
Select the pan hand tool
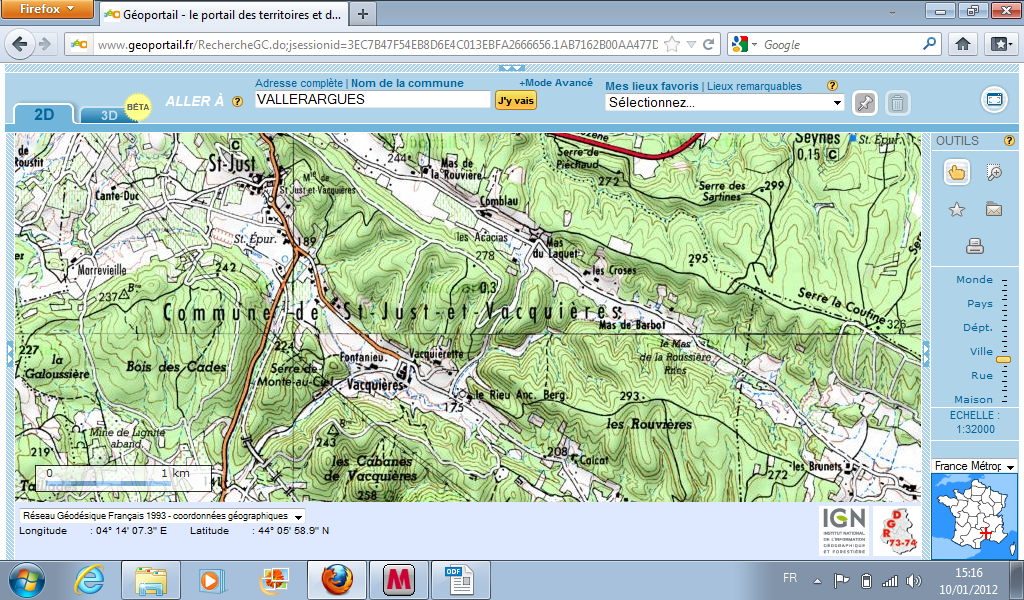click(x=956, y=172)
